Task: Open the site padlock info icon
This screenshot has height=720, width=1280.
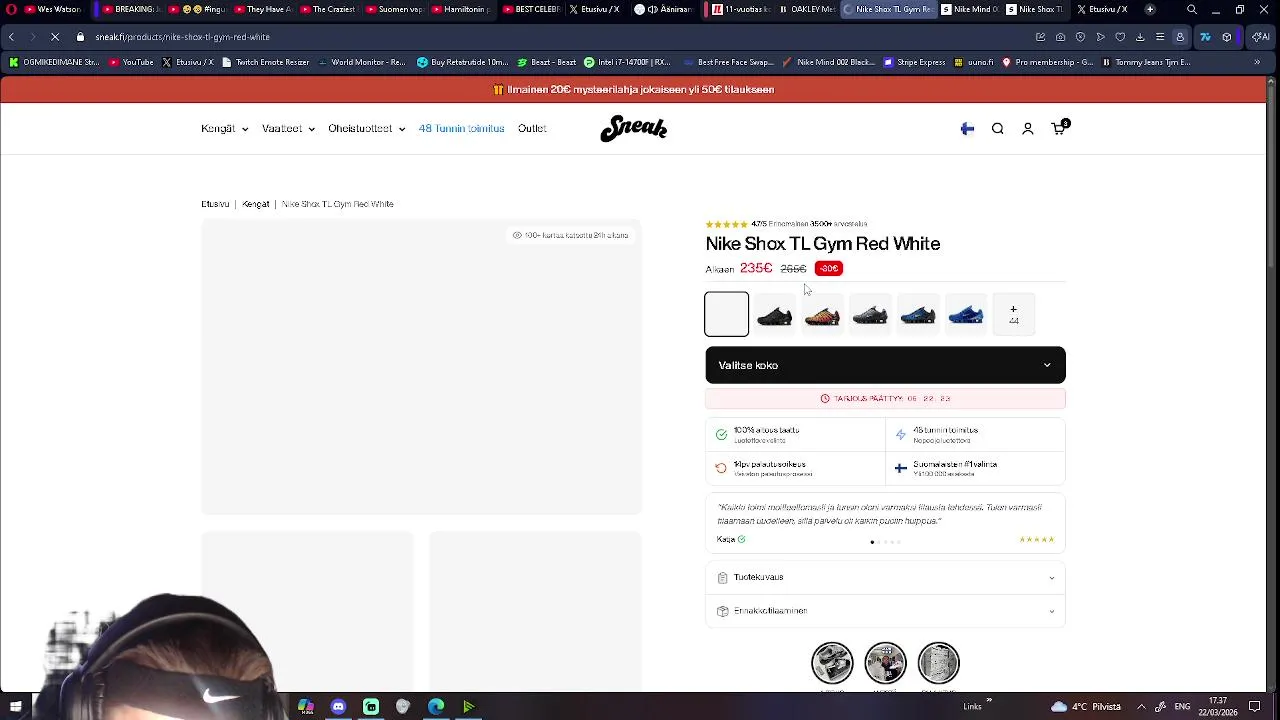Action: click(81, 37)
